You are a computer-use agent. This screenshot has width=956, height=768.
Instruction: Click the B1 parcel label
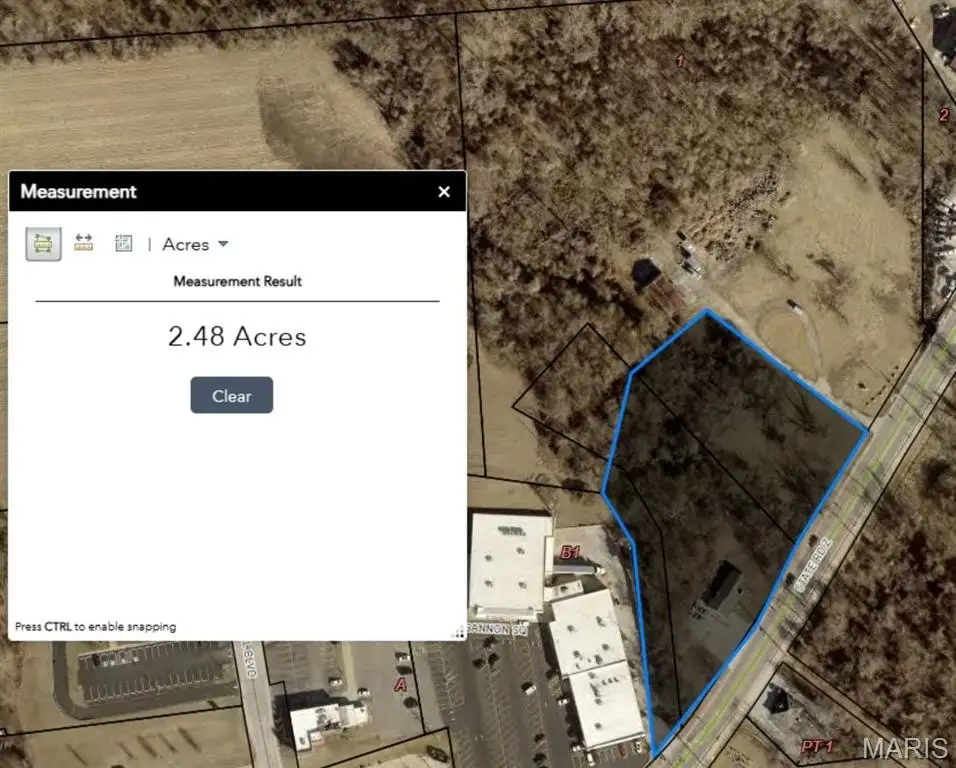pos(569,552)
